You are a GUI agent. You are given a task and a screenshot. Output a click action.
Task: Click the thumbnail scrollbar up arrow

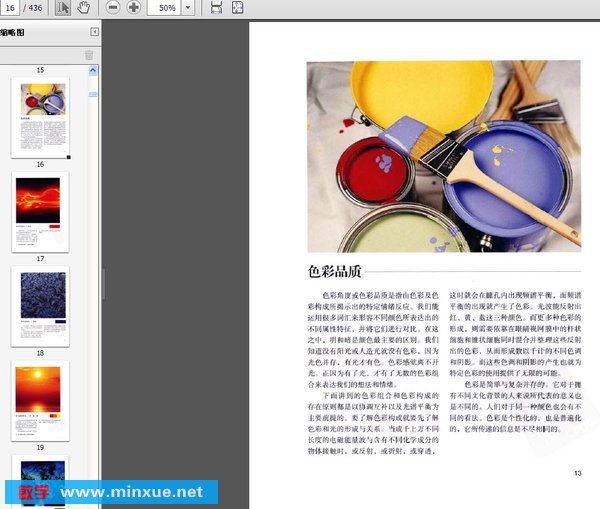pos(93,70)
